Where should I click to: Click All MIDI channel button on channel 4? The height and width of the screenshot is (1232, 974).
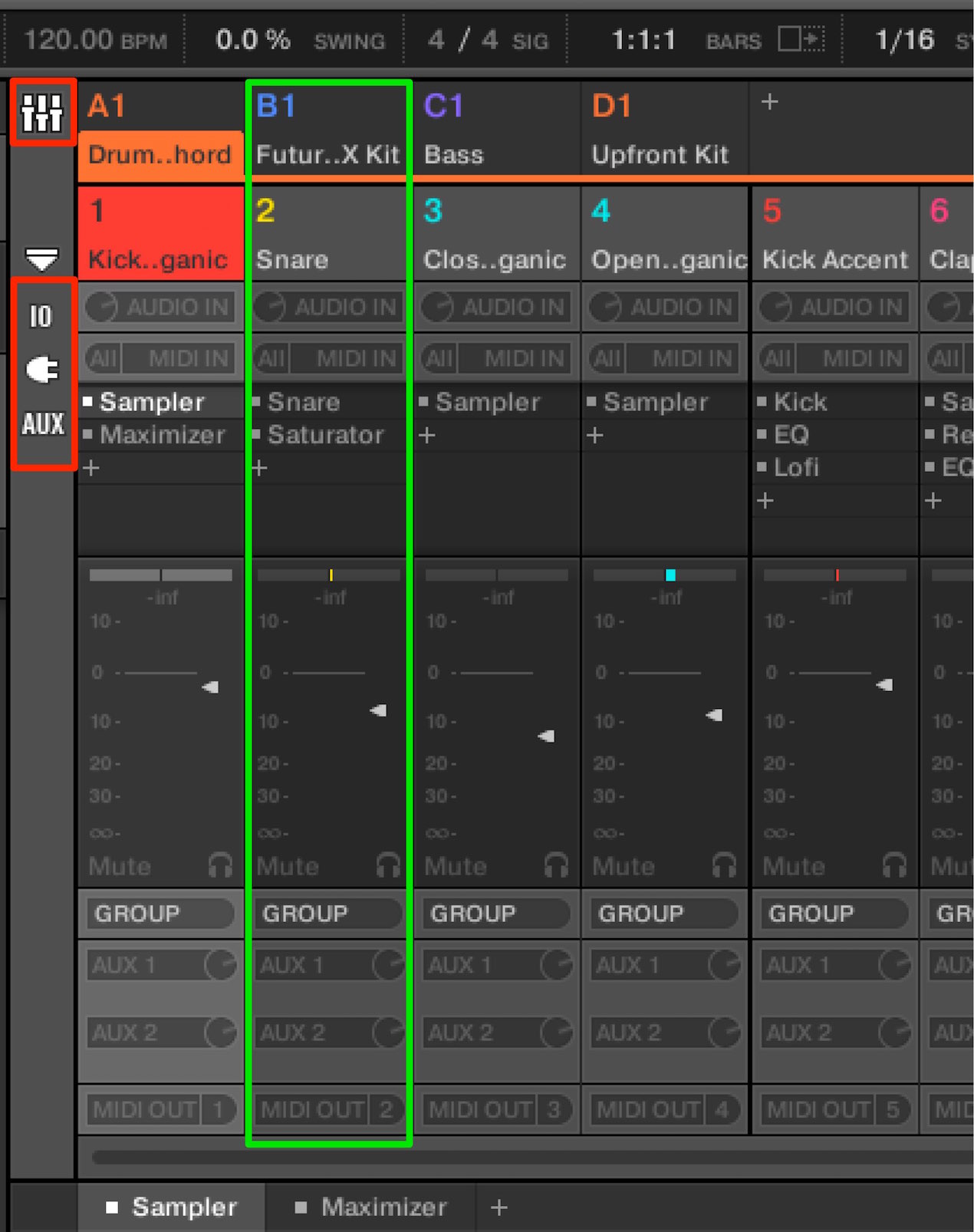coord(607,358)
